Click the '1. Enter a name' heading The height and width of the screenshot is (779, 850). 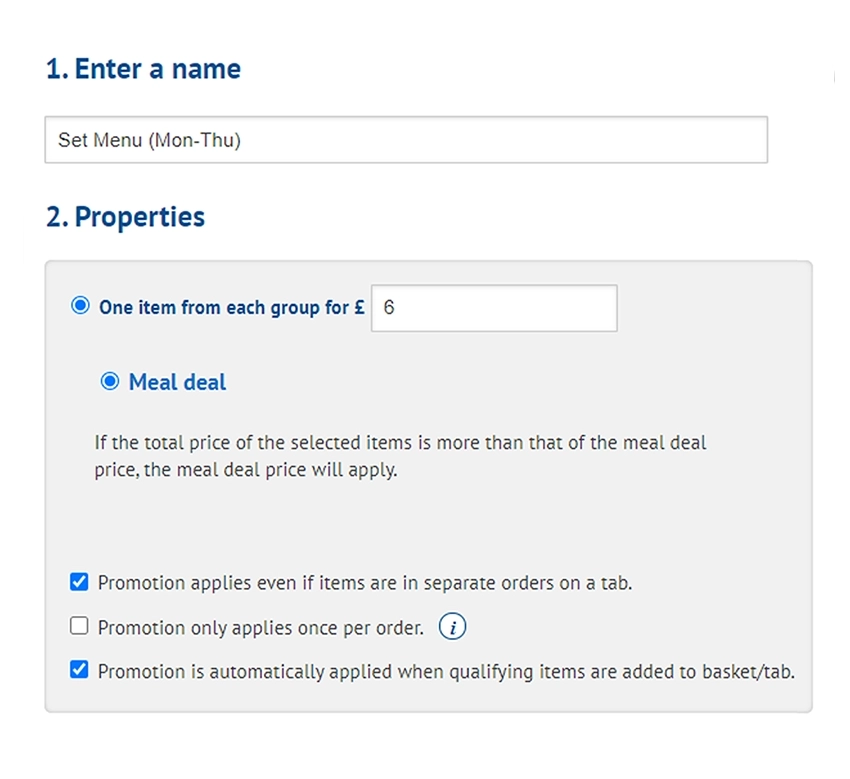point(144,69)
